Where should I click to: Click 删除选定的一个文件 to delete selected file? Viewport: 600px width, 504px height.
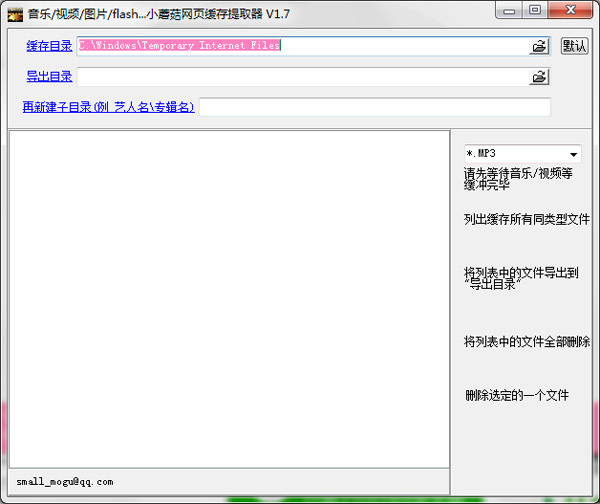pyautogui.click(x=517, y=396)
